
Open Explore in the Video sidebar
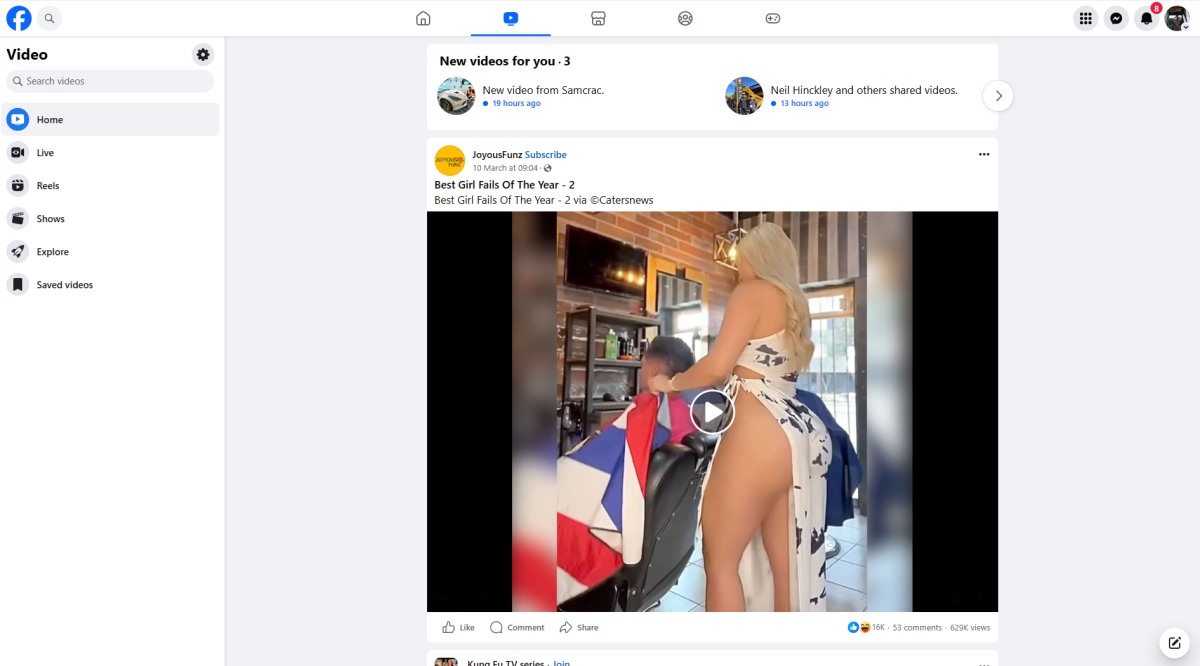(110, 252)
